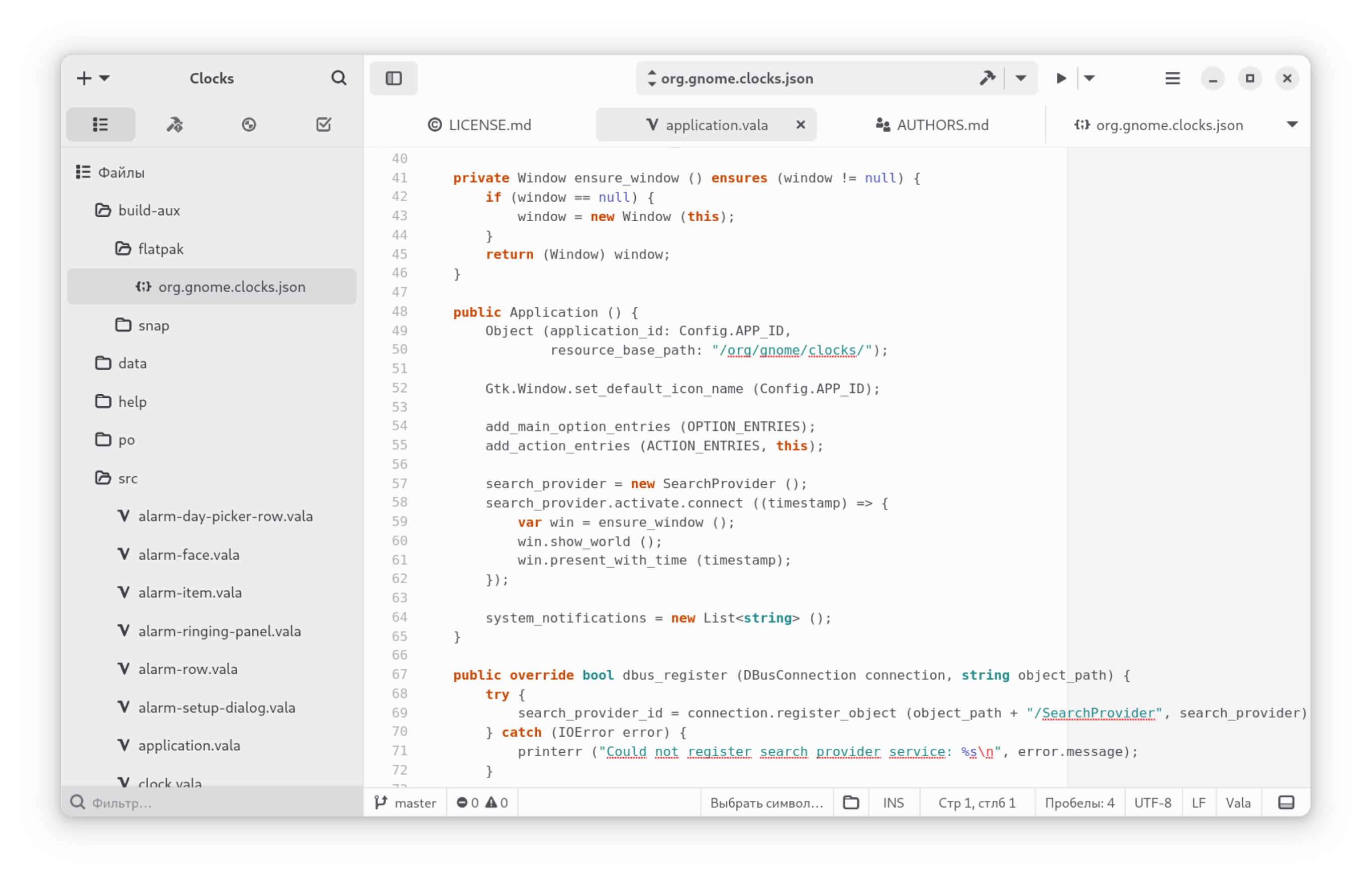Expand the tabs overflow dropdown arrow

(x=1292, y=125)
